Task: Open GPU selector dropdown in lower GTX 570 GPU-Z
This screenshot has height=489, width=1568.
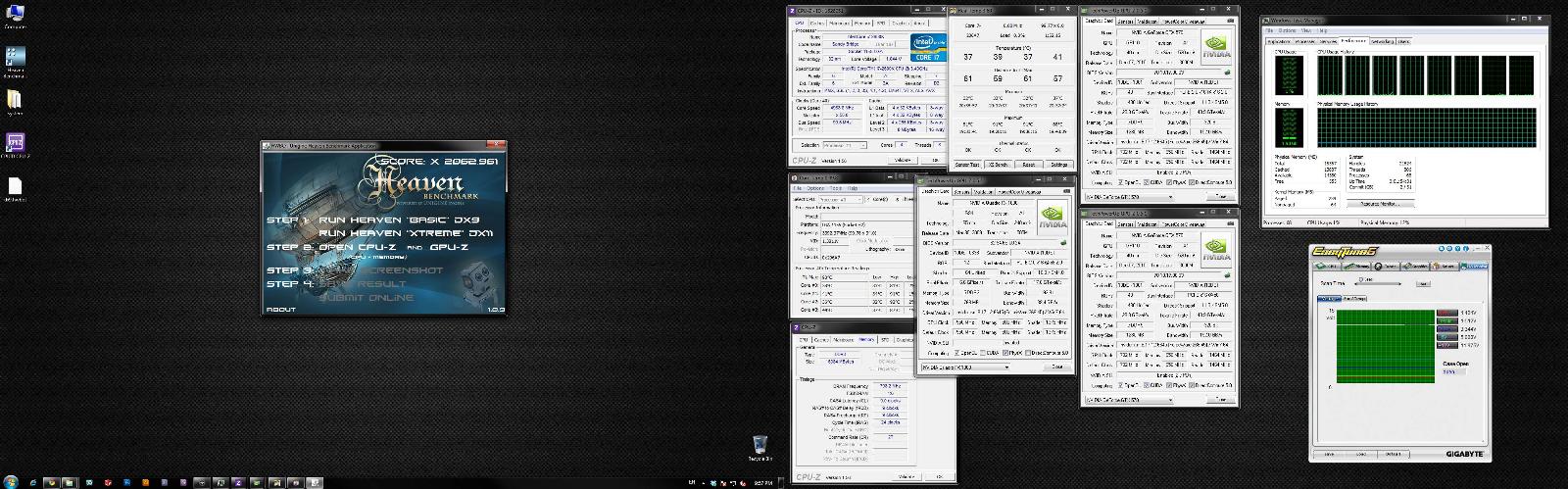Action: click(x=1130, y=399)
